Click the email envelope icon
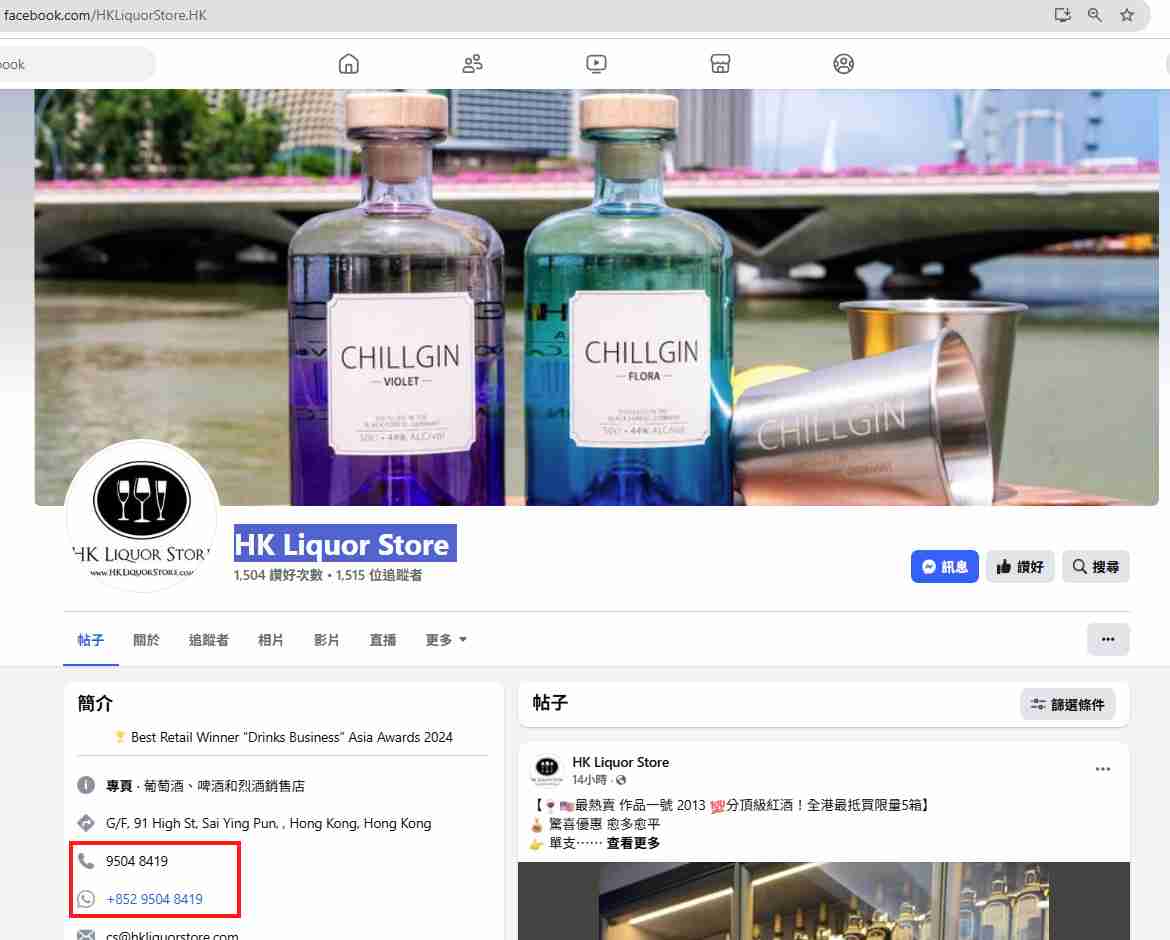 [86, 935]
